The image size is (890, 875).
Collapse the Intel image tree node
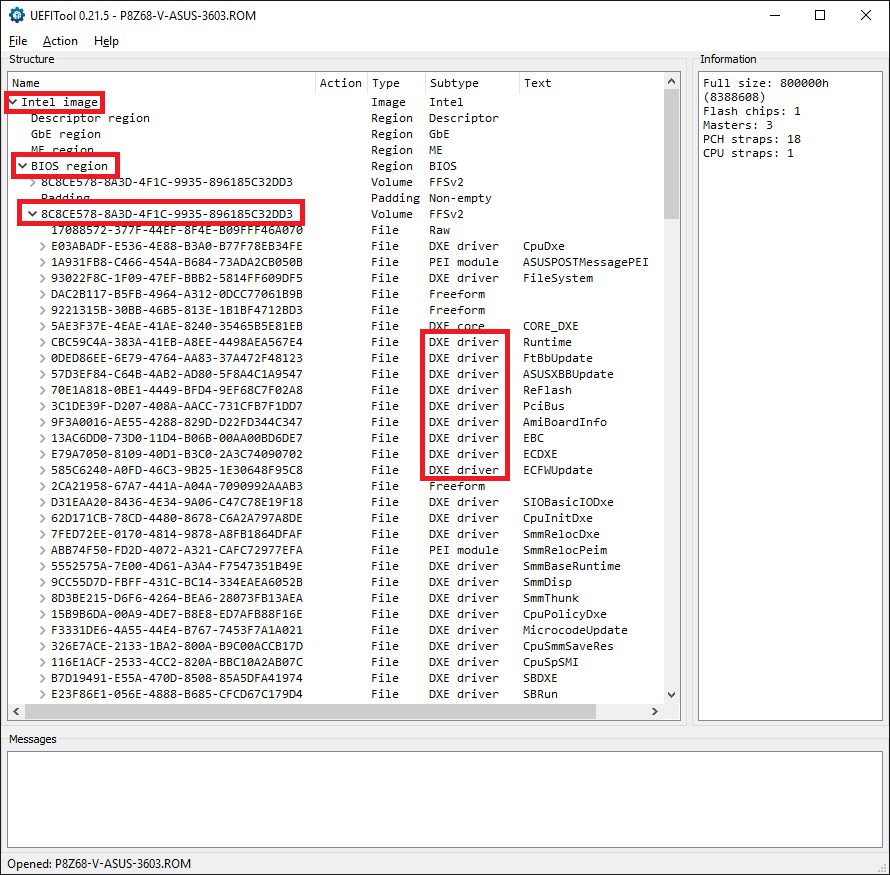pos(13,102)
